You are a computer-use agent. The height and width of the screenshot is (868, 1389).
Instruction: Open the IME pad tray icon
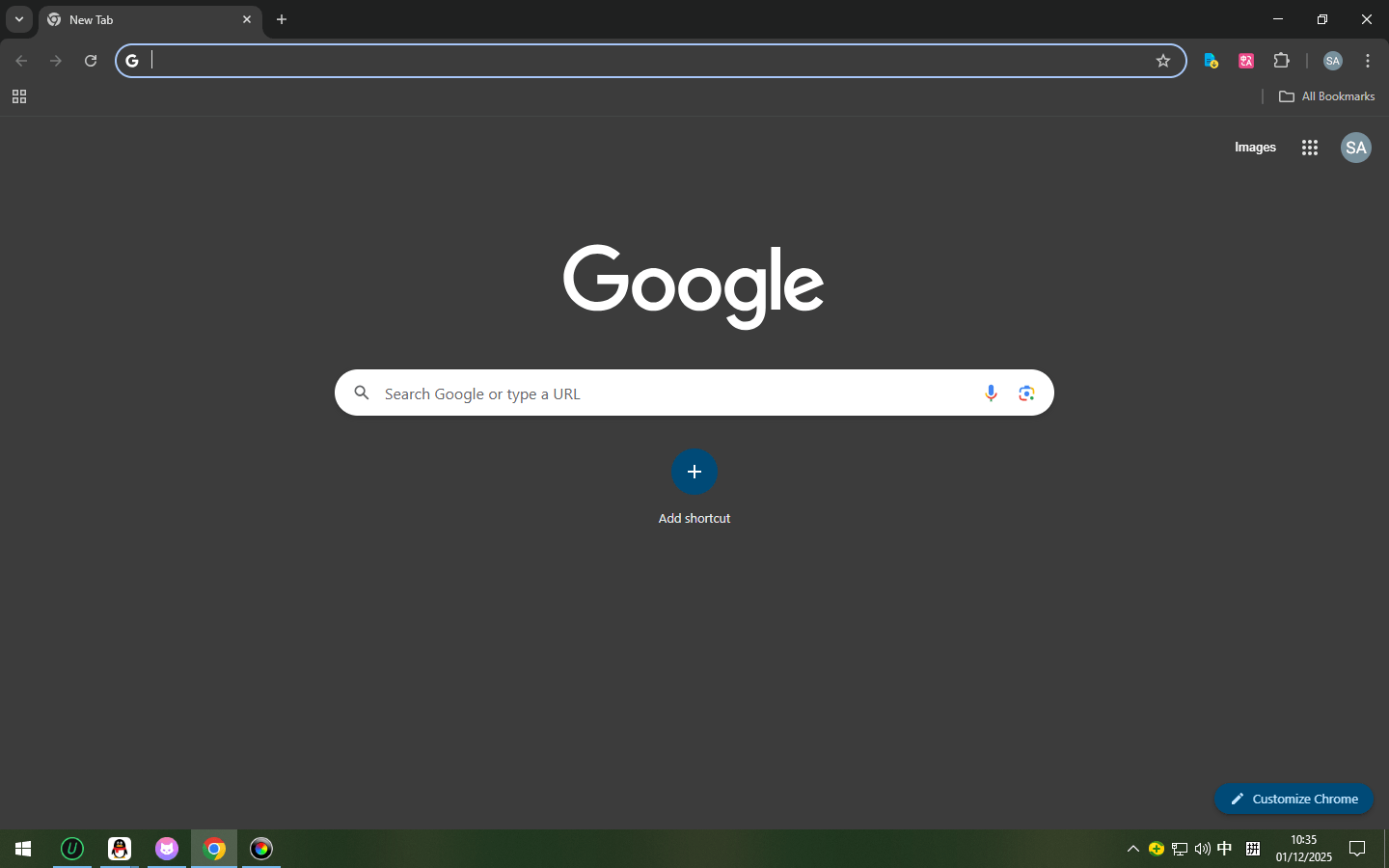tap(1253, 849)
